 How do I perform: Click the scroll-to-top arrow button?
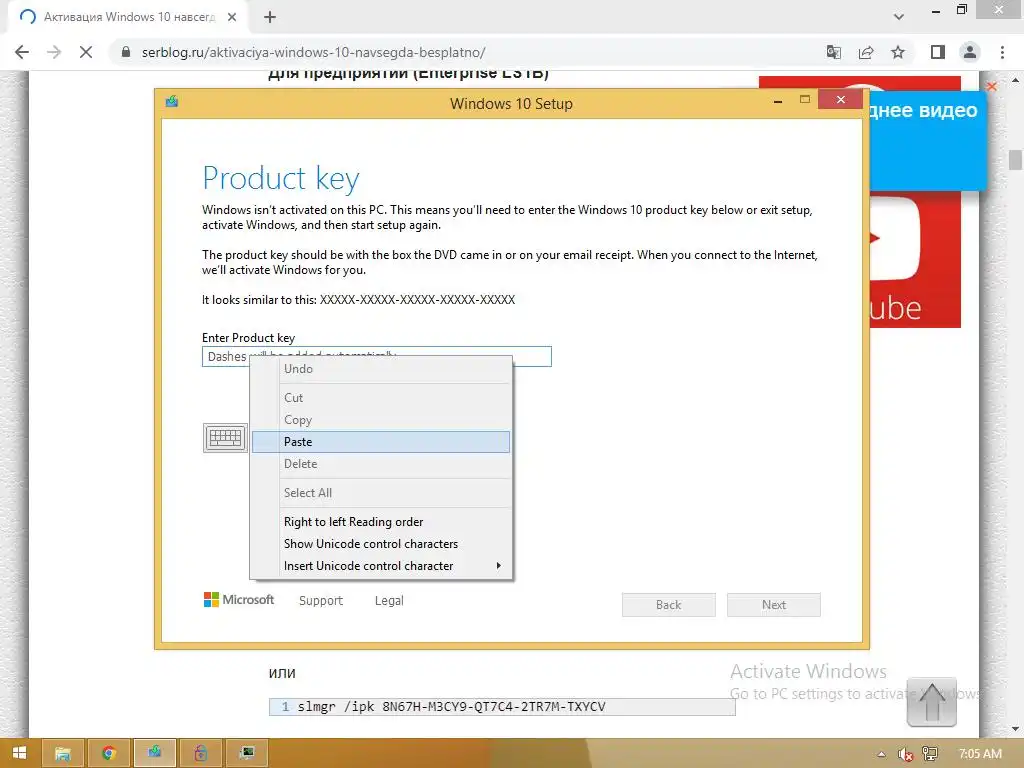point(931,703)
